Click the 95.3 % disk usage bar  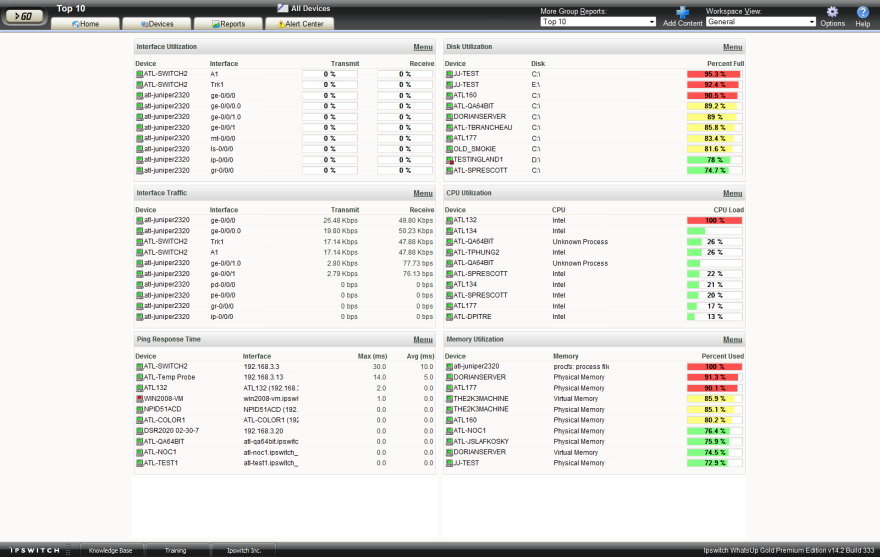[x=714, y=74]
